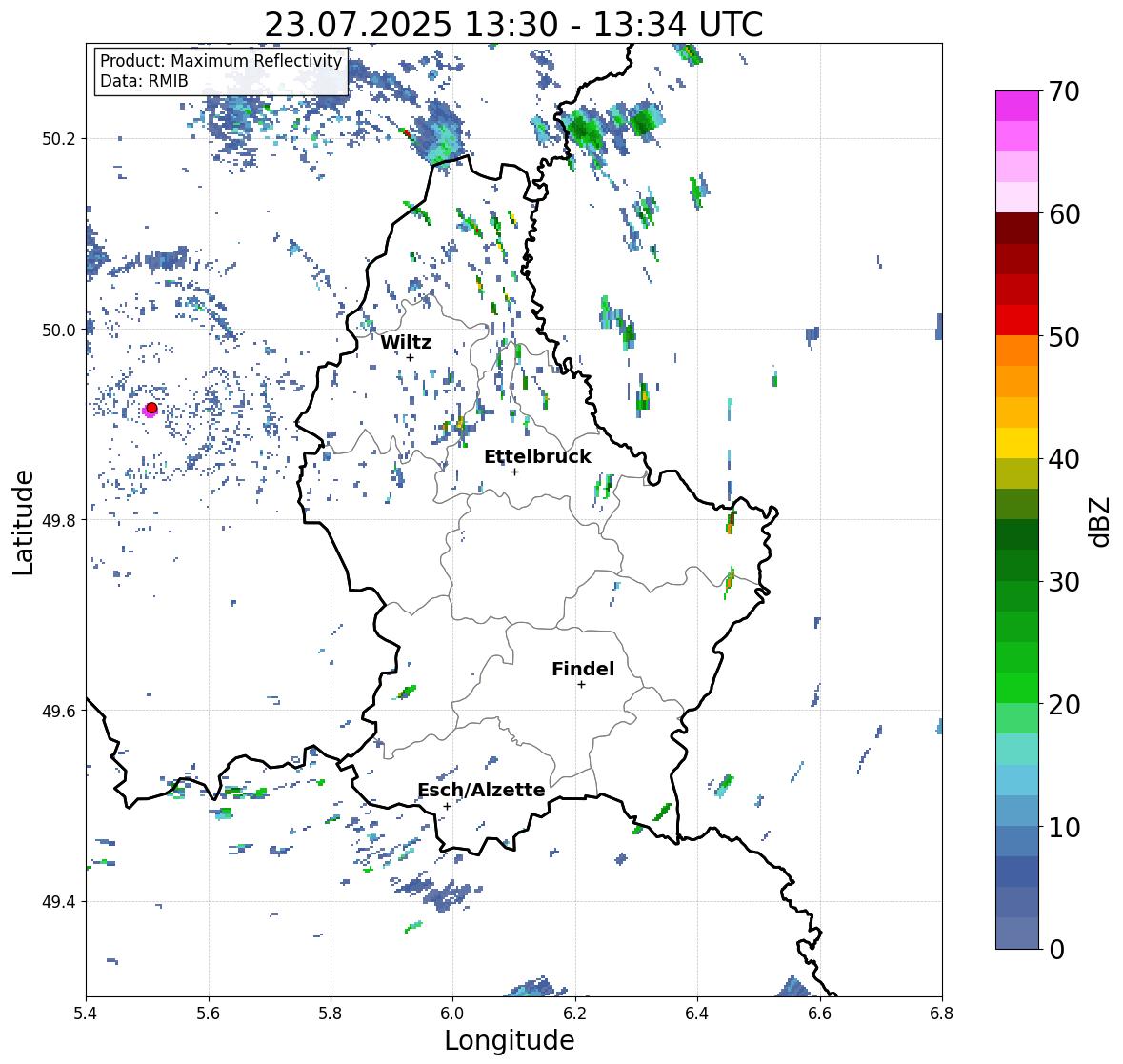The width and height of the screenshot is (1123, 1064).
Task: Click the 0 tick on colorbar
Action: [1056, 950]
